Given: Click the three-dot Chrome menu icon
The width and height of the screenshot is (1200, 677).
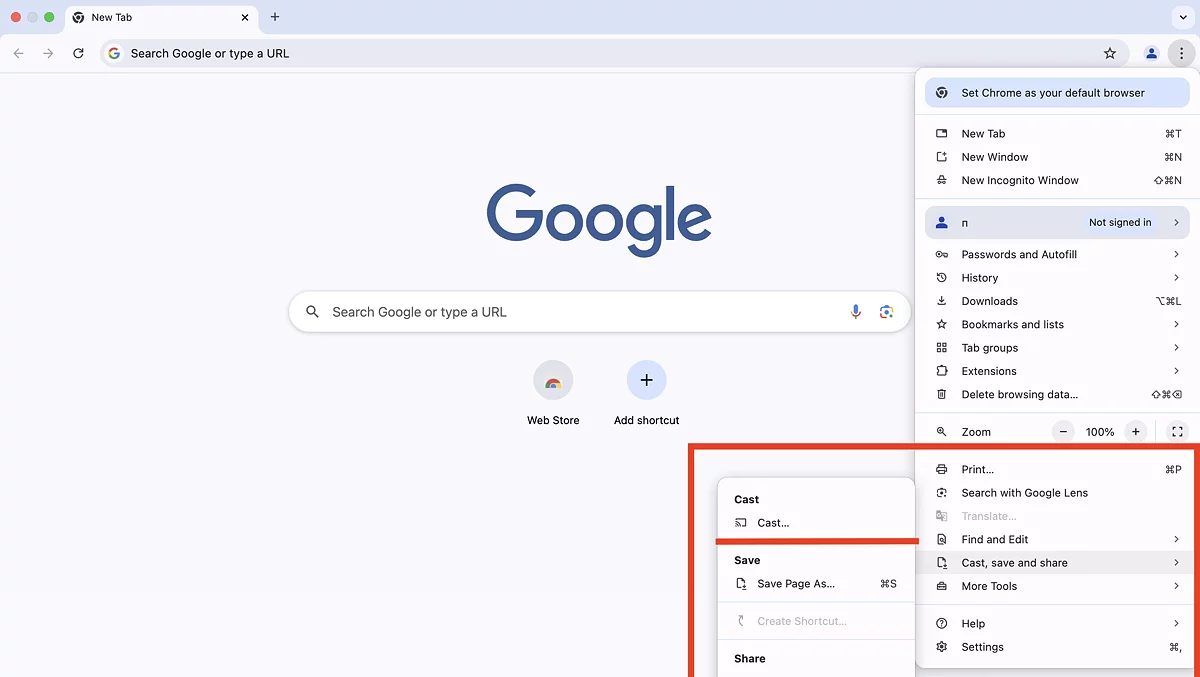Looking at the screenshot, I should click(1181, 53).
